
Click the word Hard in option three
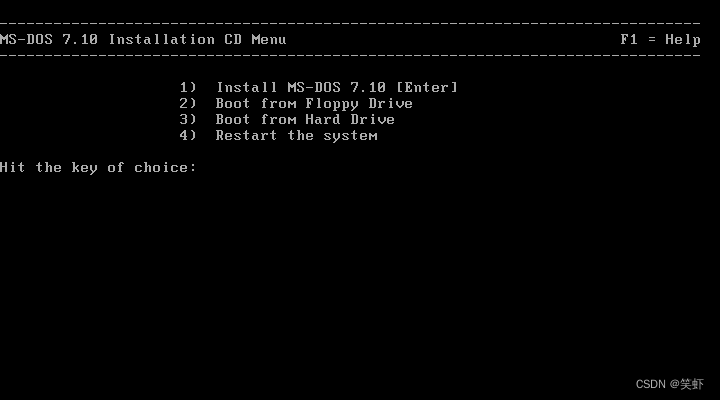323,119
